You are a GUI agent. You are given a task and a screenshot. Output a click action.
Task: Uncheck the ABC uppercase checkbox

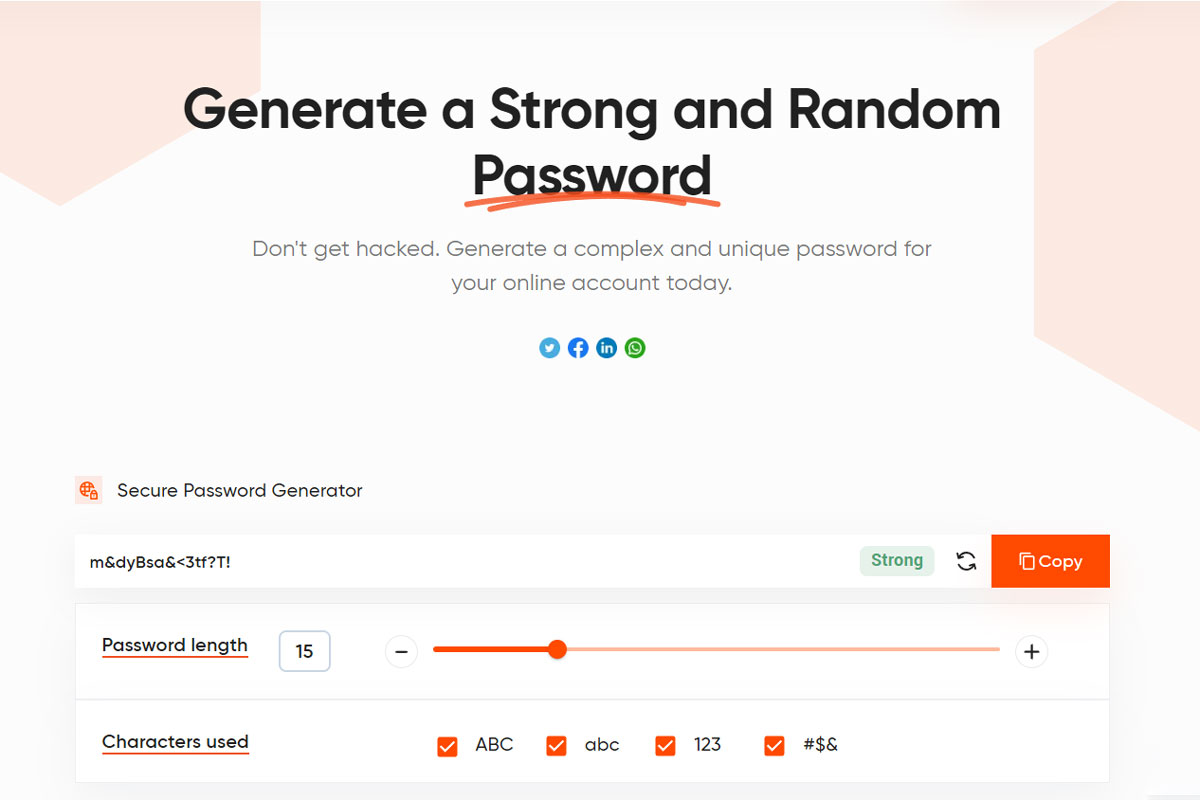[x=447, y=746]
